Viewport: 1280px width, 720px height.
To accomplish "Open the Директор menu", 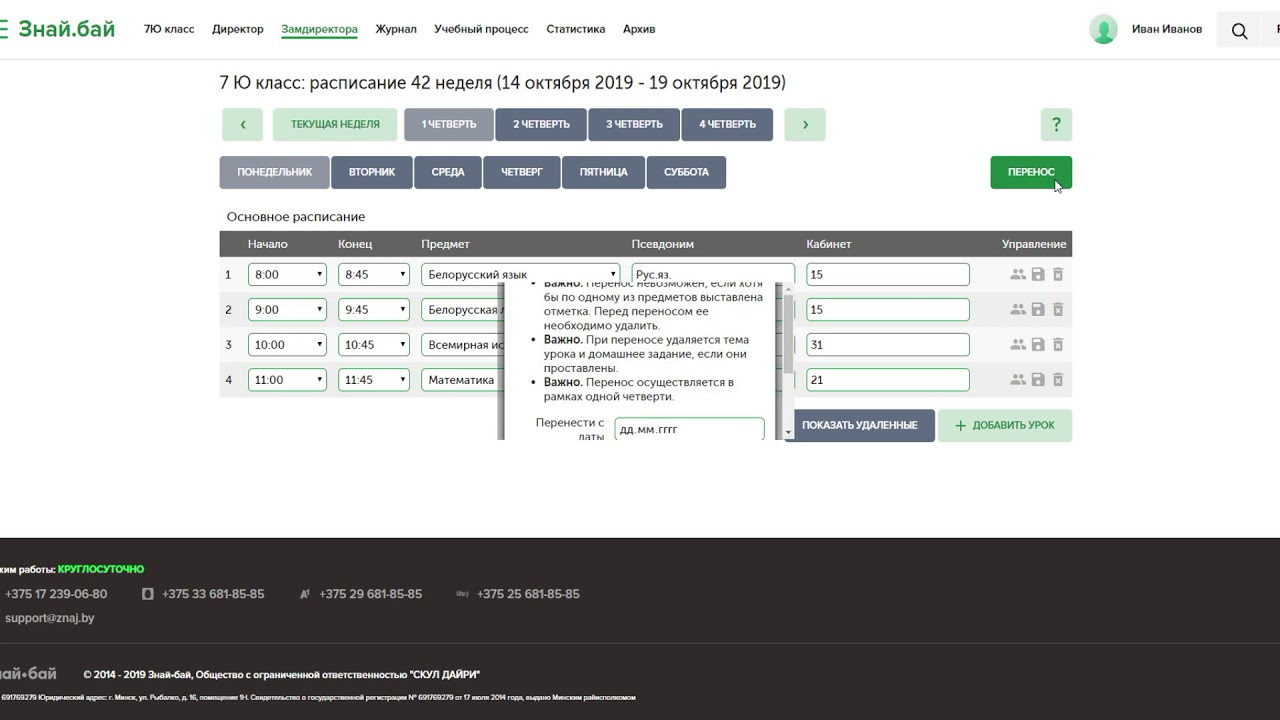I will (x=238, y=29).
